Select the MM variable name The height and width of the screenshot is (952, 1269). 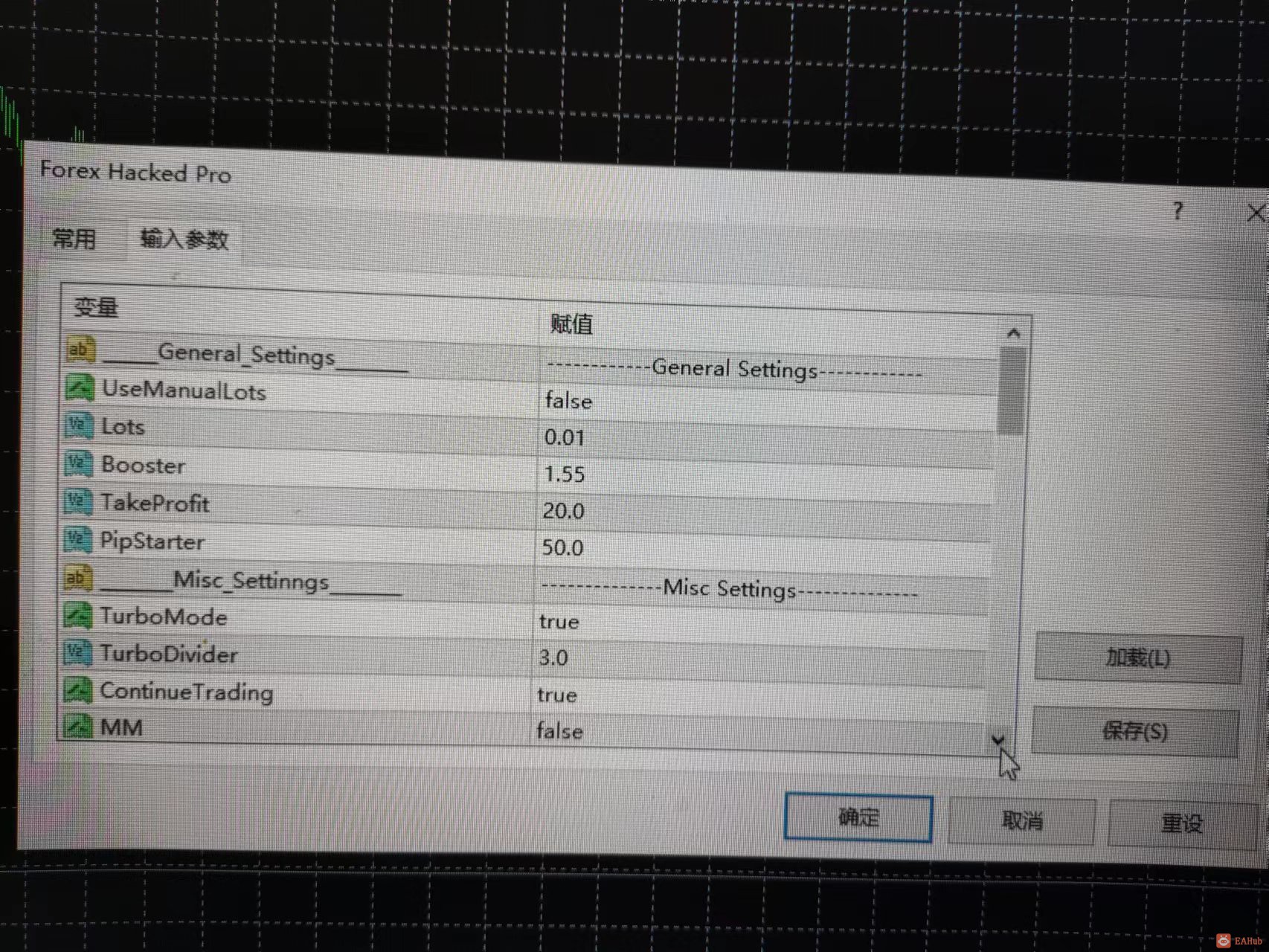click(x=121, y=727)
